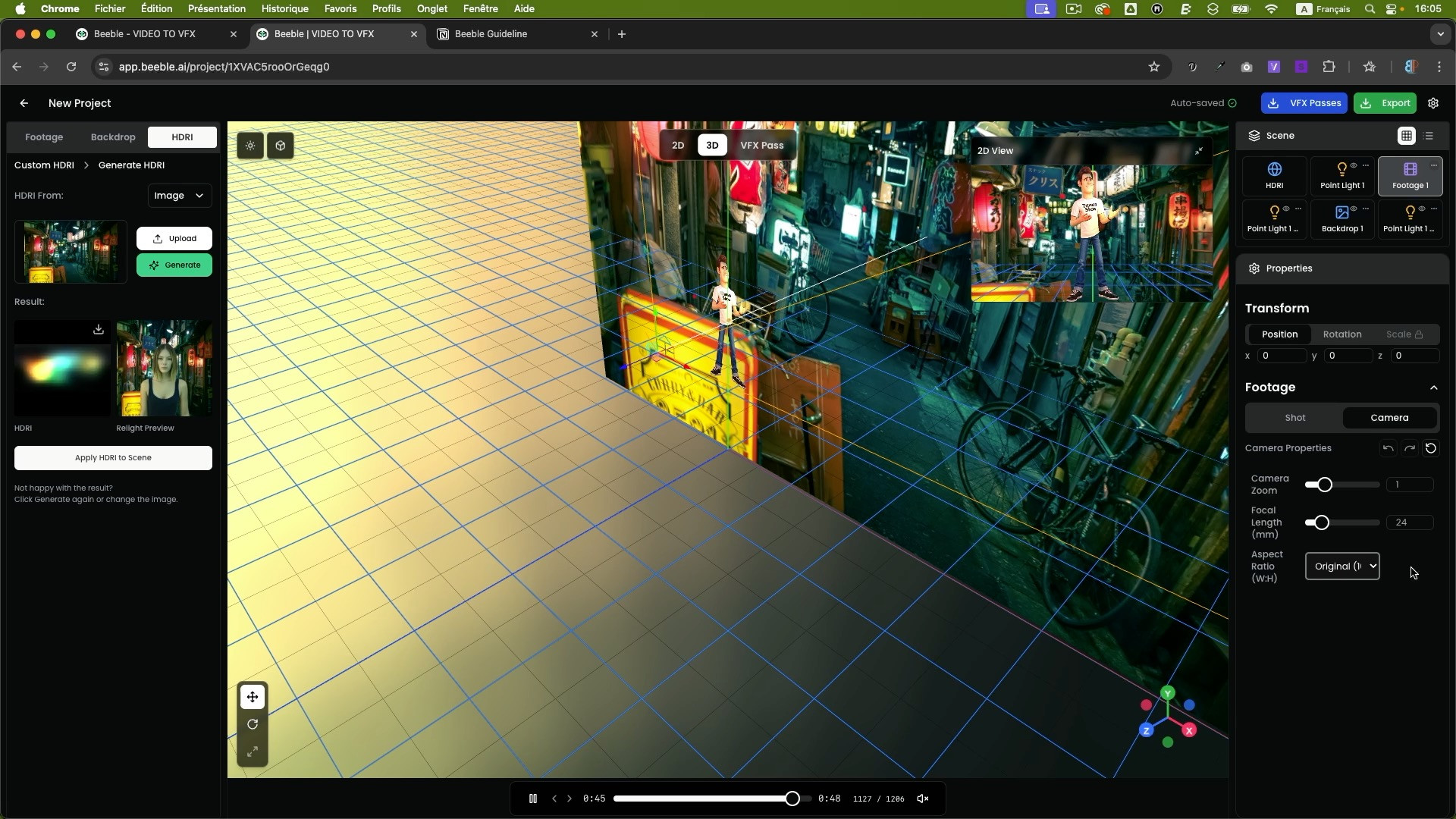Image resolution: width=1456 pixels, height=819 pixels.
Task: Switch to the Footage tab
Action: (44, 137)
